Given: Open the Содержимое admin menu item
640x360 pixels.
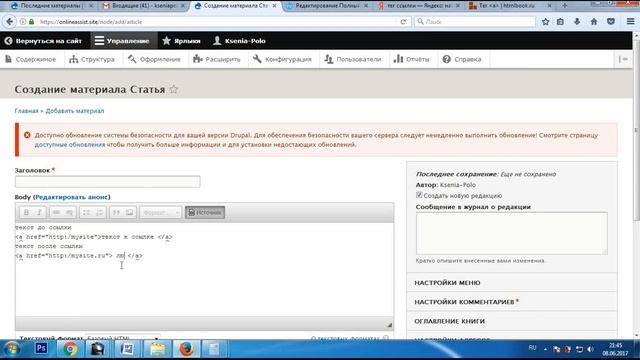Looking at the screenshot, I should [x=31, y=59].
